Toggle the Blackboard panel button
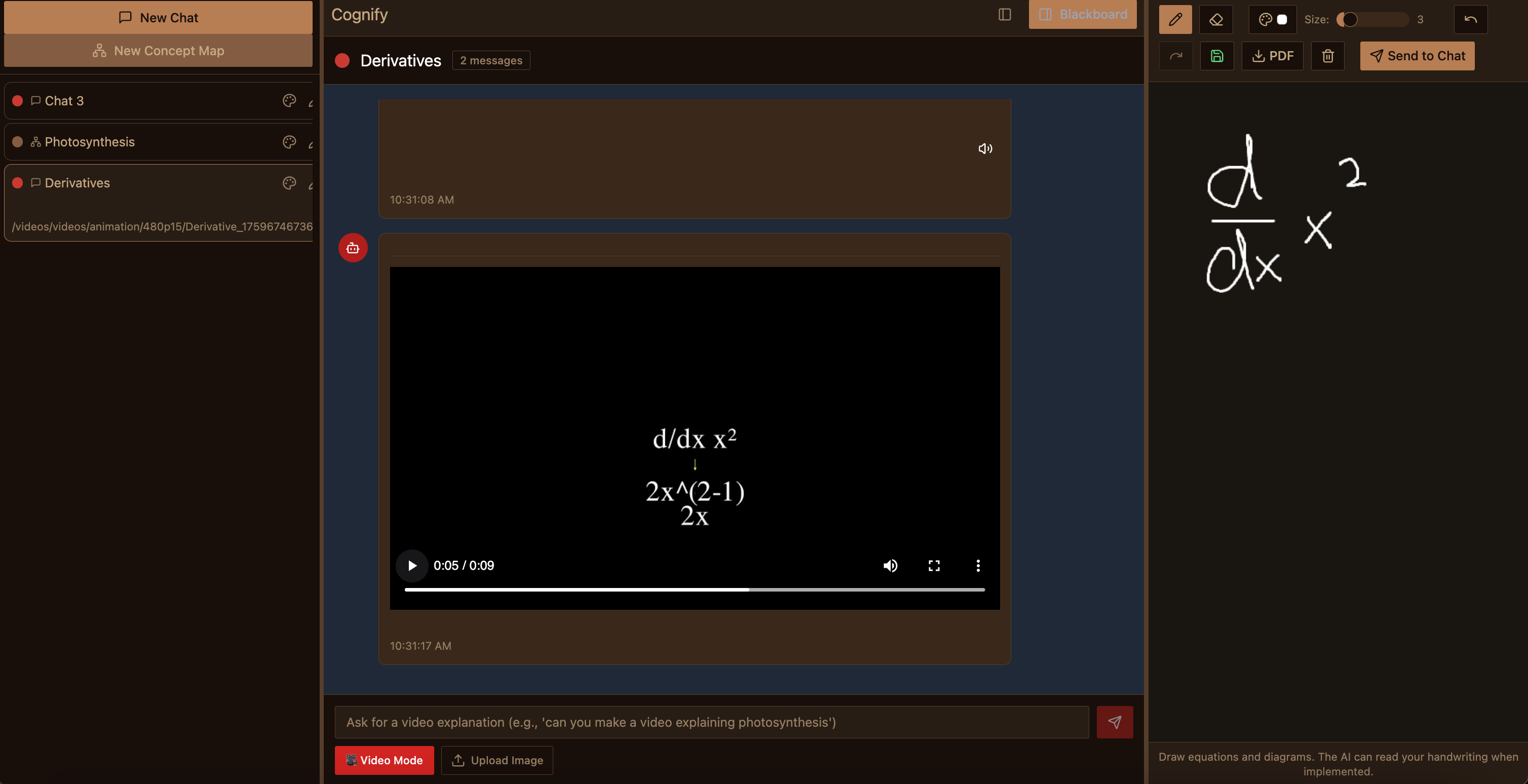This screenshot has width=1528, height=784. pyautogui.click(x=1082, y=14)
